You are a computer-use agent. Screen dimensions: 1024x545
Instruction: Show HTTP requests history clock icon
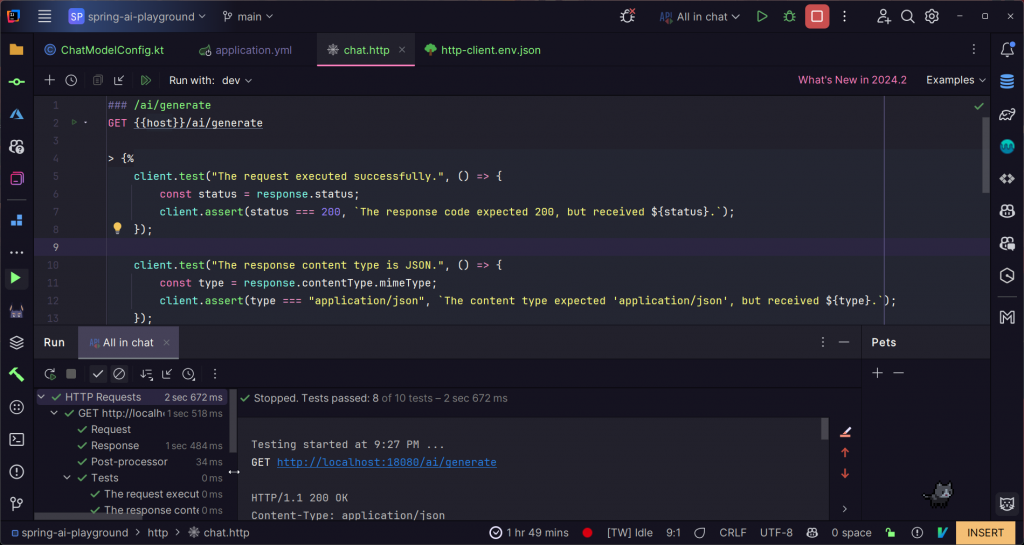click(x=71, y=80)
